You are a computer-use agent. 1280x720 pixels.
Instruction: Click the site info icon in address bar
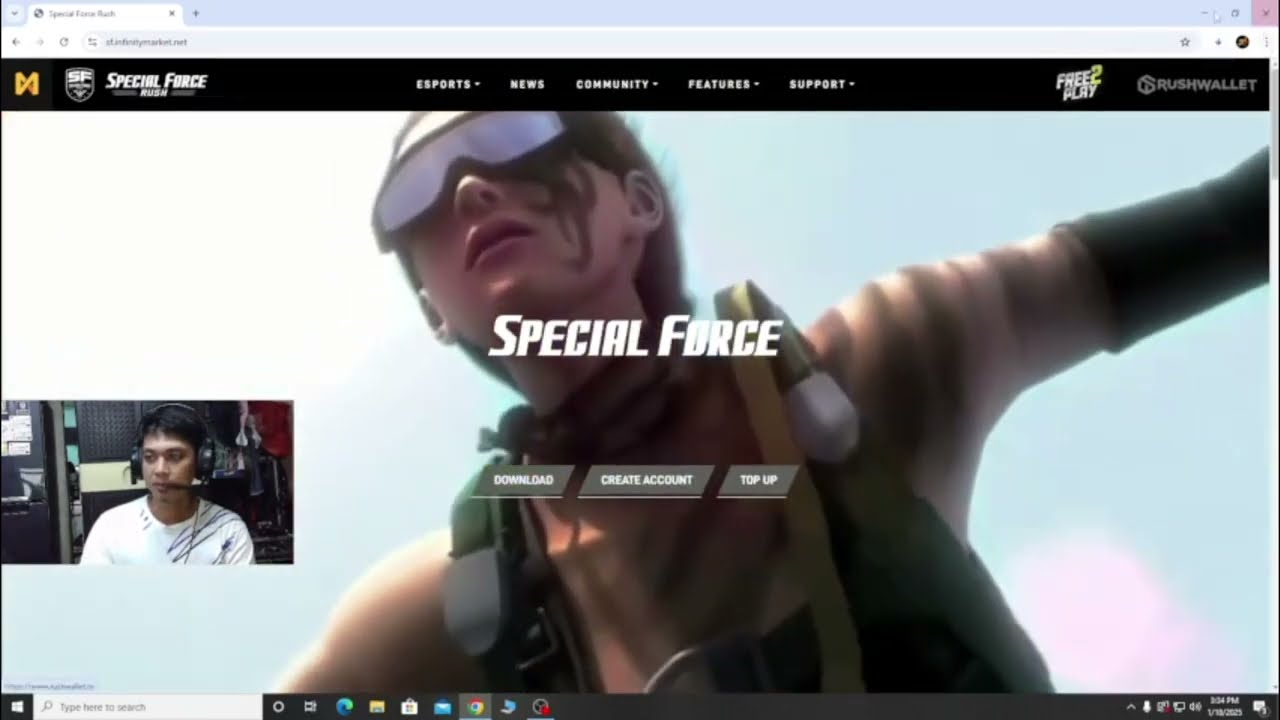(92, 42)
